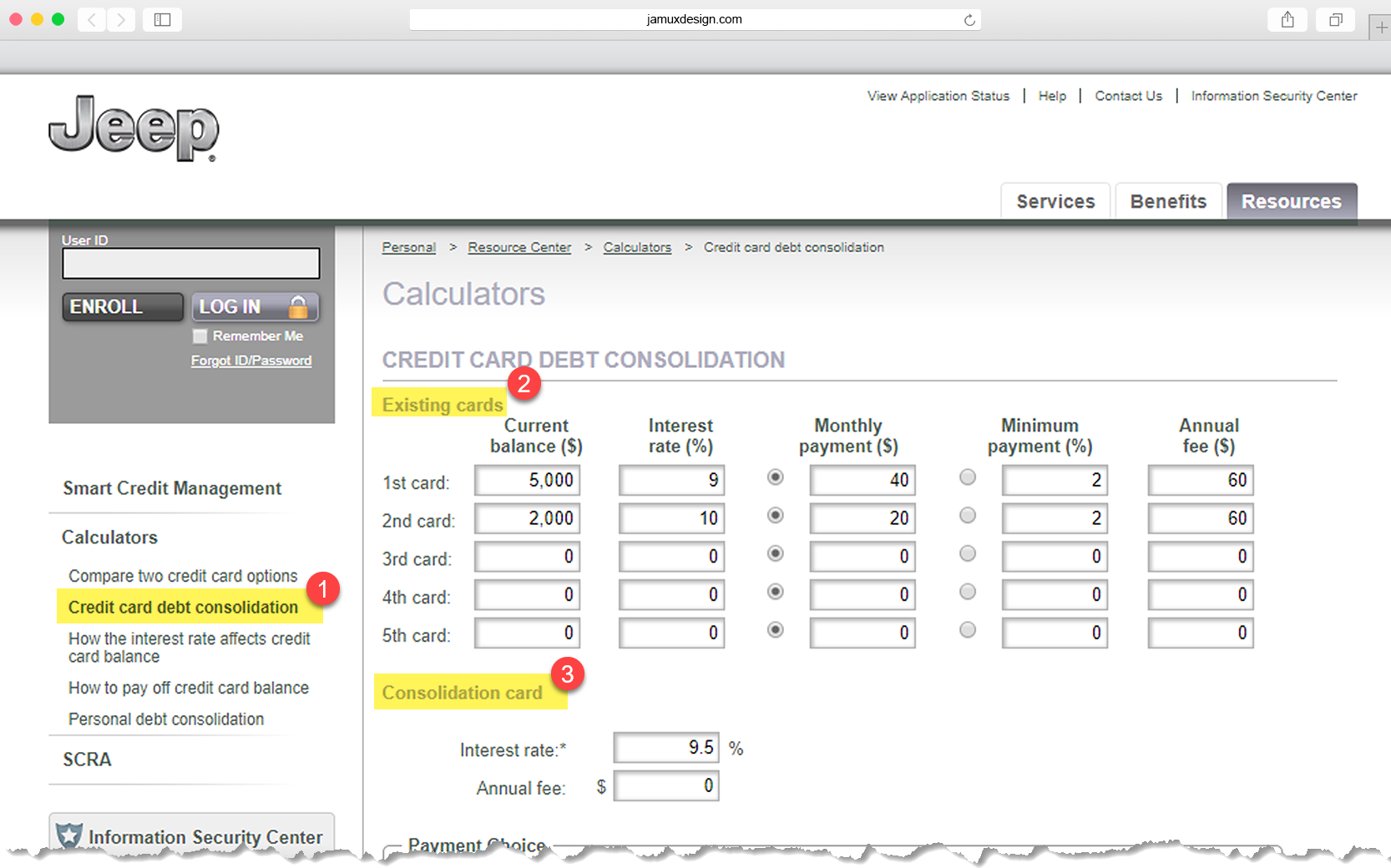
Task: Open Personal debt consolidation sidebar link
Action: point(166,719)
